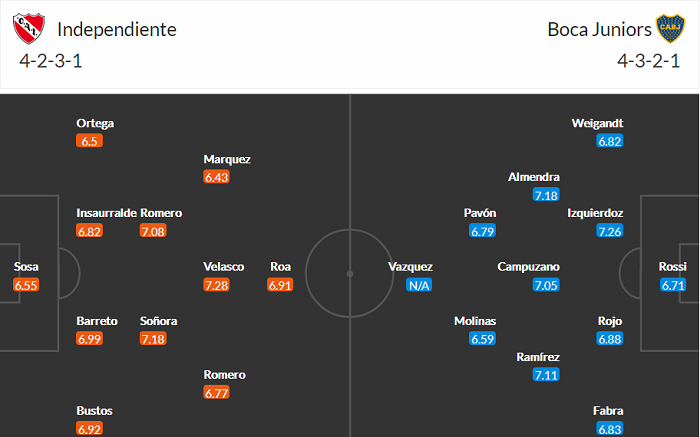Select player name Weigandt

[x=597, y=124]
